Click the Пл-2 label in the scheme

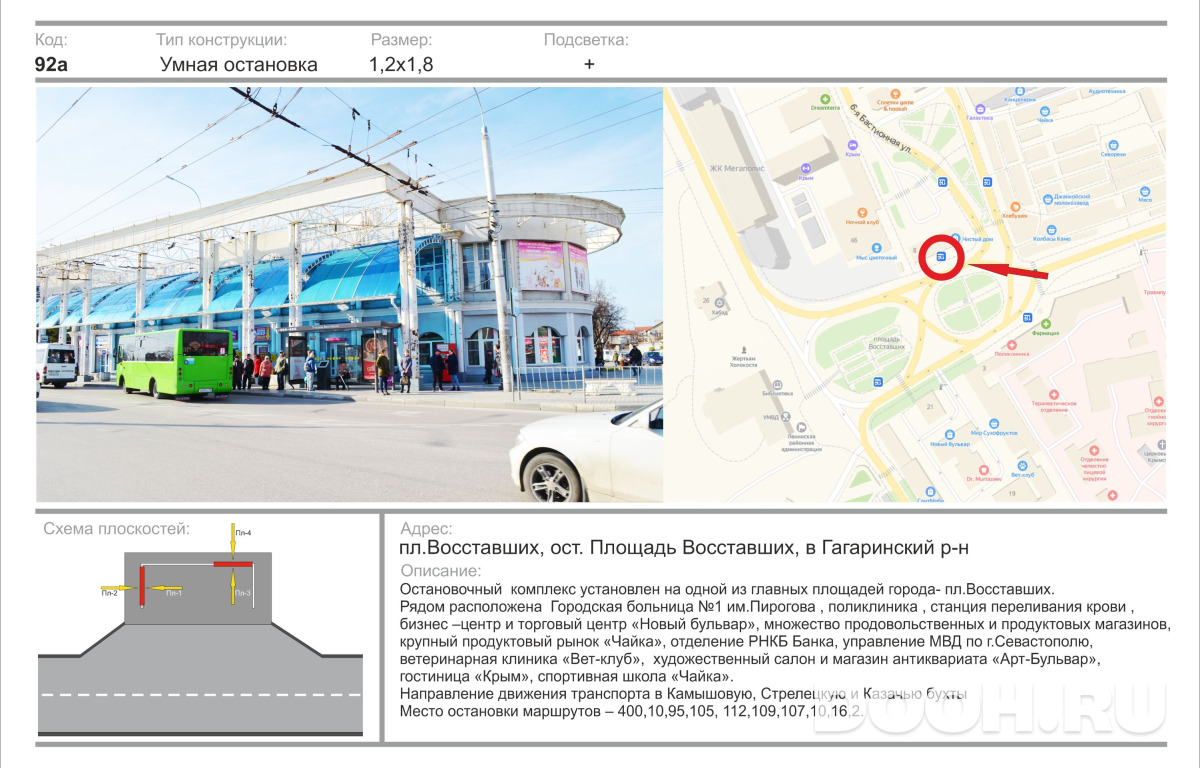click(x=109, y=594)
